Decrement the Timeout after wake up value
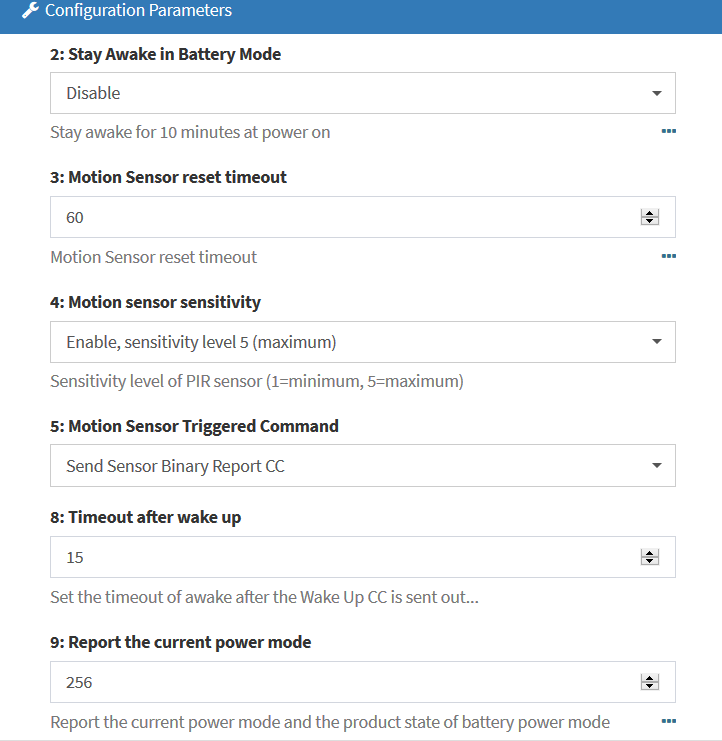 click(x=650, y=561)
